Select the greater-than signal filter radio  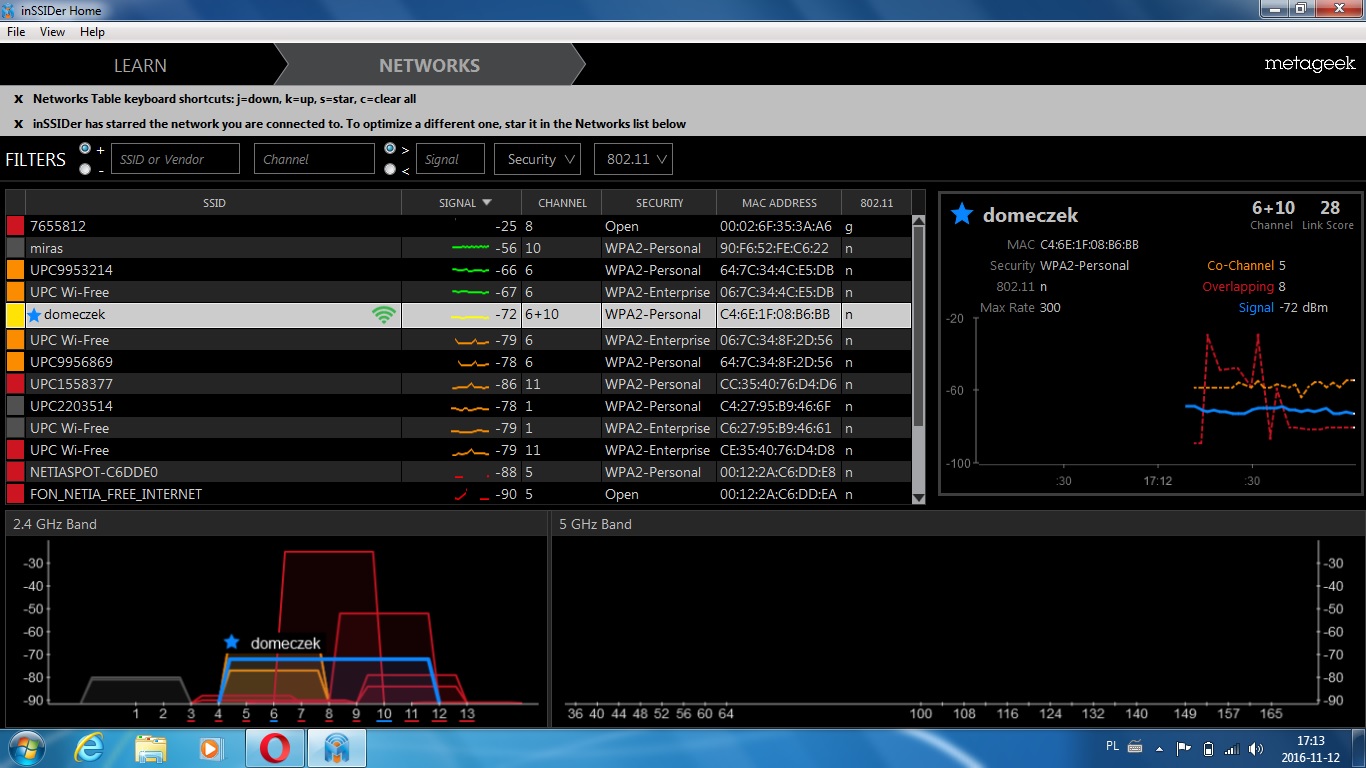pos(390,148)
